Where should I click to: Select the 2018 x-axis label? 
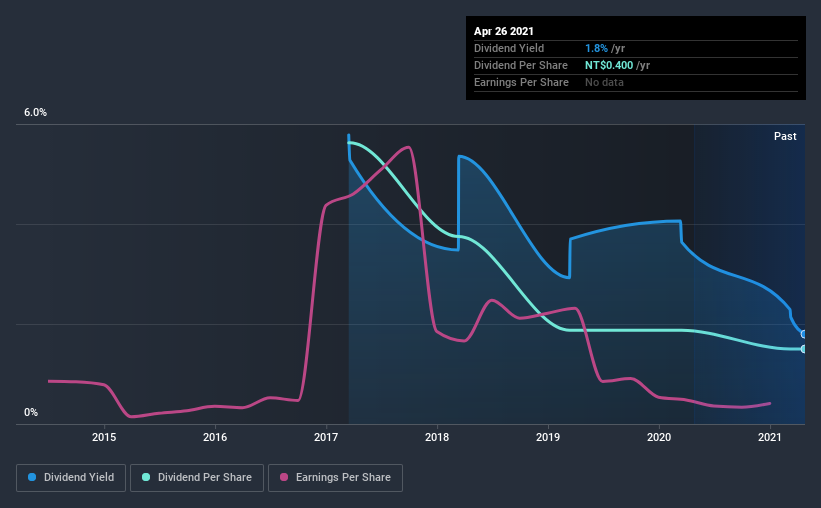(437, 437)
